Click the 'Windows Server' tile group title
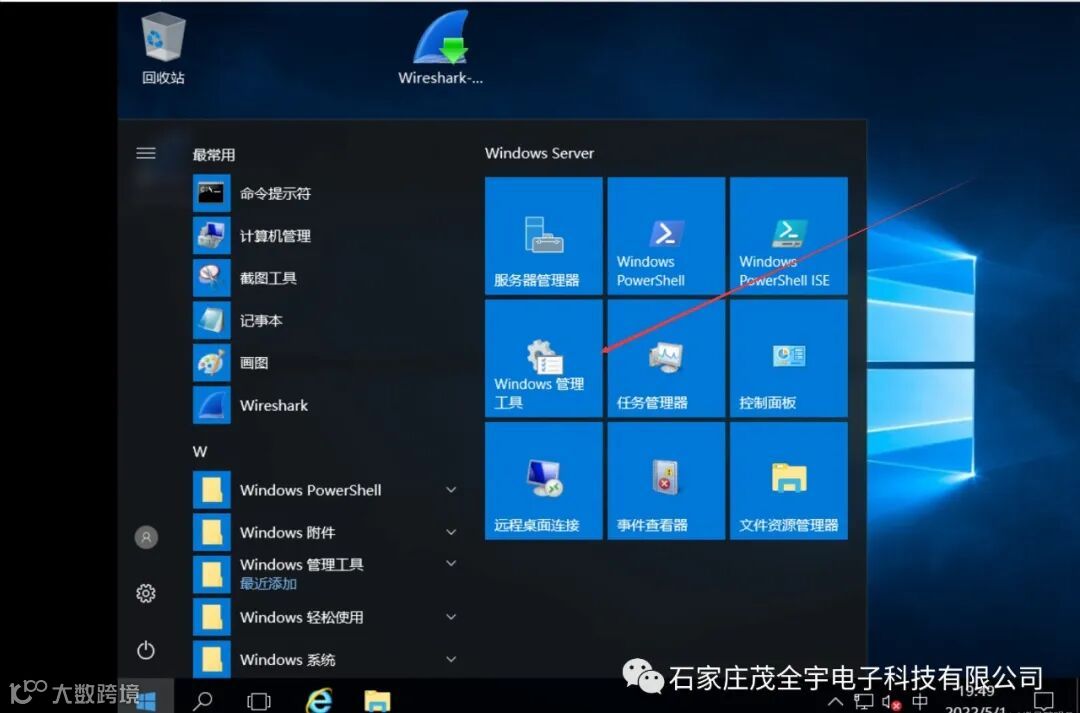Viewport: 1080px width, 713px height. coord(539,153)
